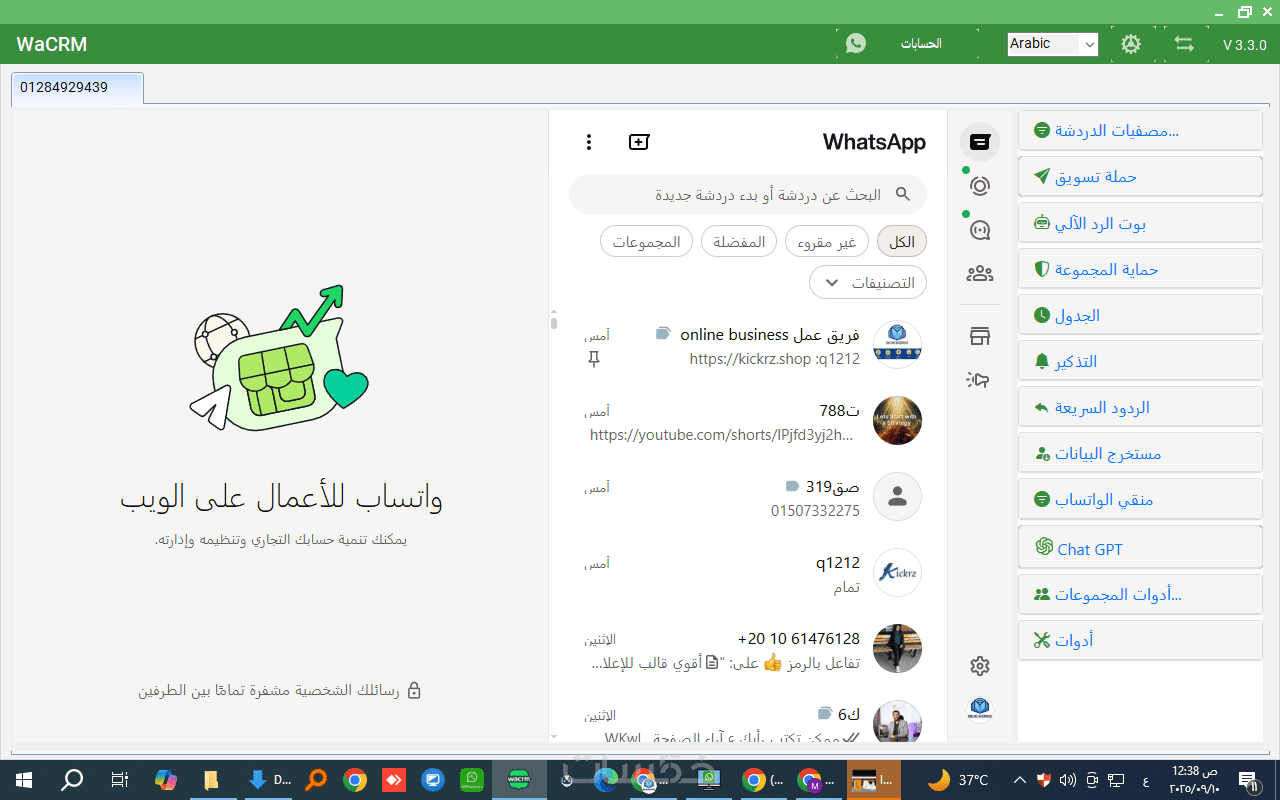This screenshot has height=800, width=1280.
Task: Show hidden system tray icons
Action: pos(1019,780)
